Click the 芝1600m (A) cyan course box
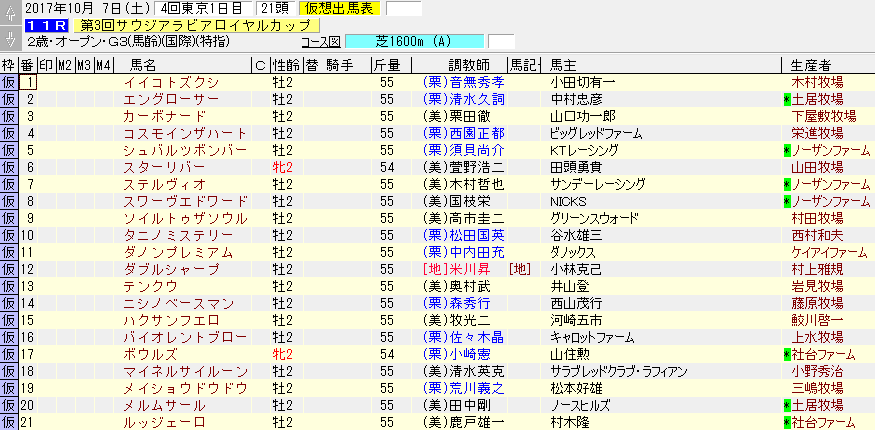The height and width of the screenshot is (430, 875). (415, 42)
